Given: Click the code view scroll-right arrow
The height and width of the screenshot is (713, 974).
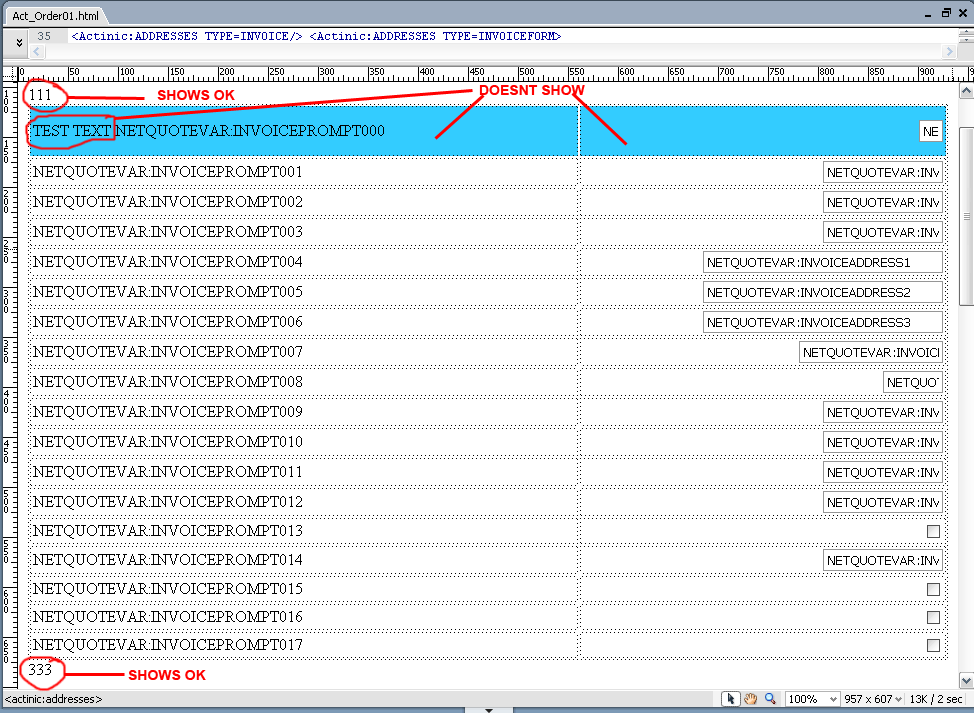Looking at the screenshot, I should (949, 52).
